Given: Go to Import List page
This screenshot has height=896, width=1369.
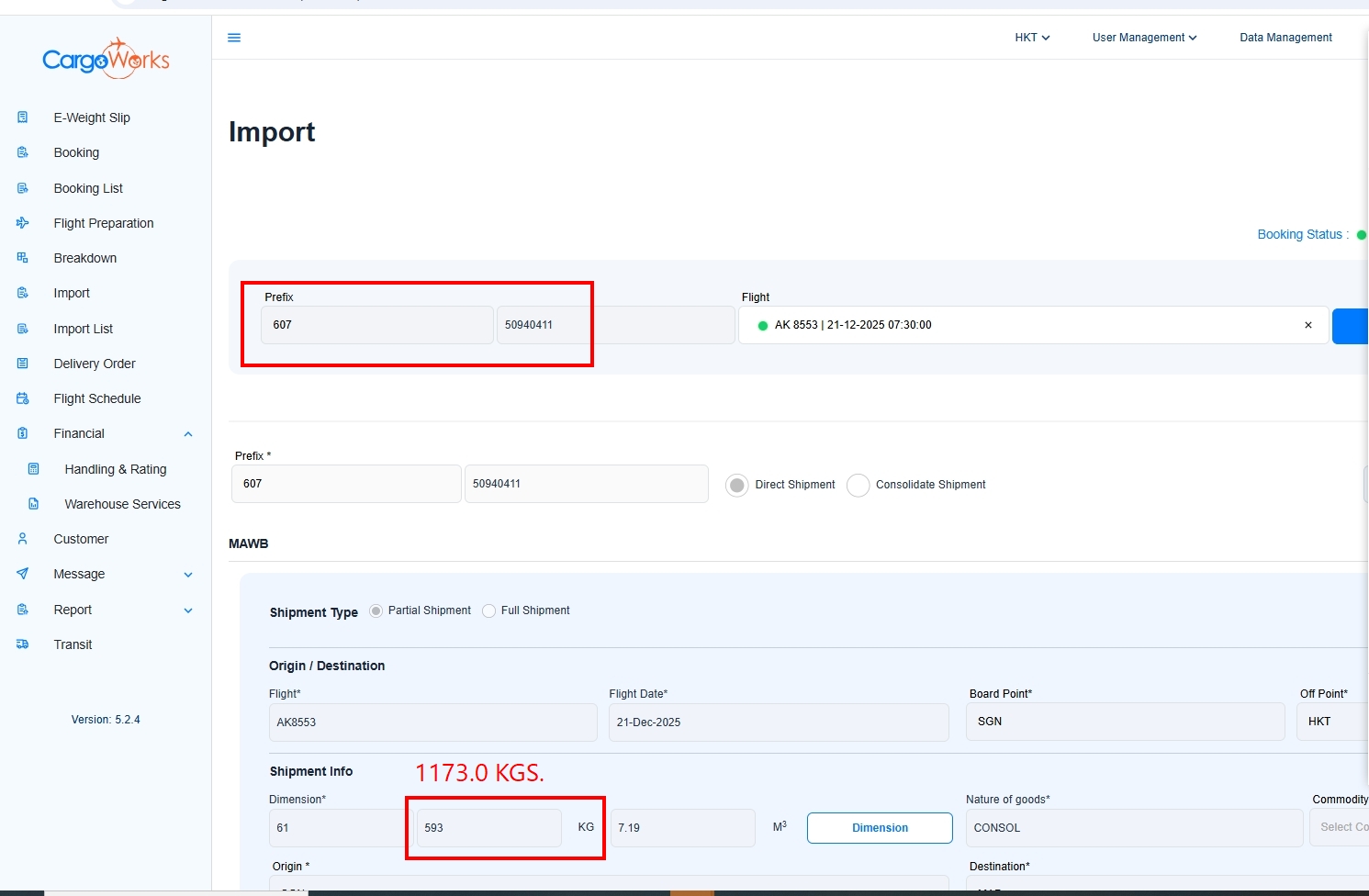Looking at the screenshot, I should [x=84, y=329].
